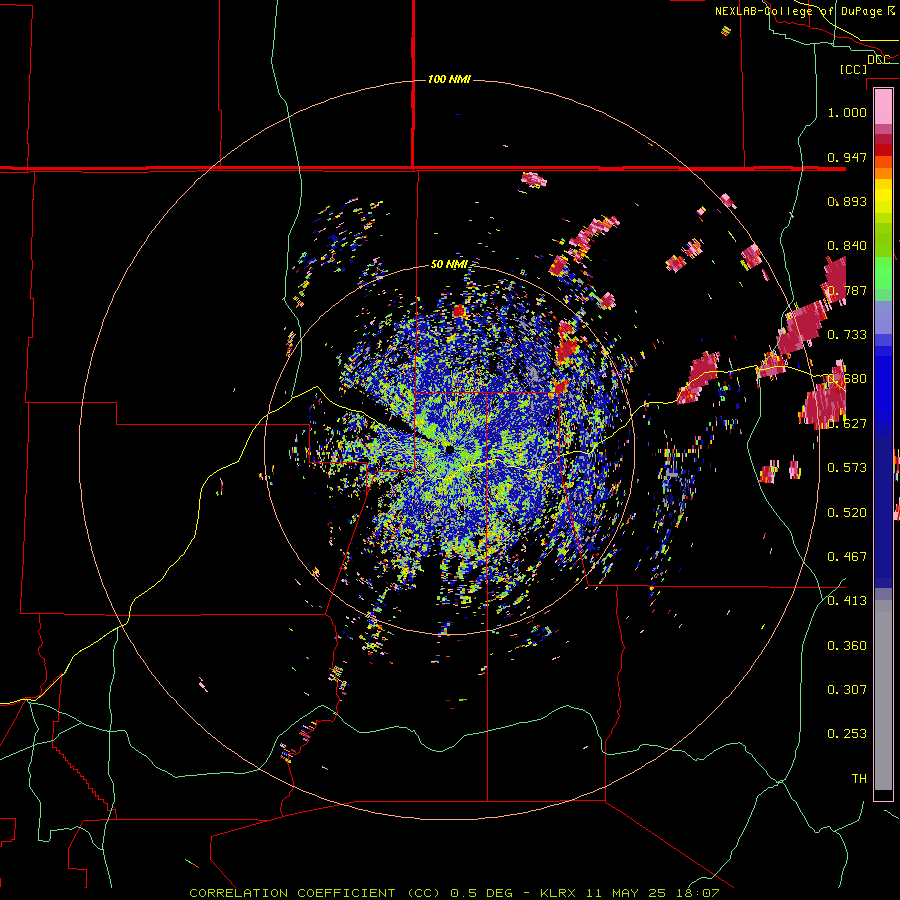The image size is (900, 900).
Task: Click the [CC] legend title
Action: [853, 69]
